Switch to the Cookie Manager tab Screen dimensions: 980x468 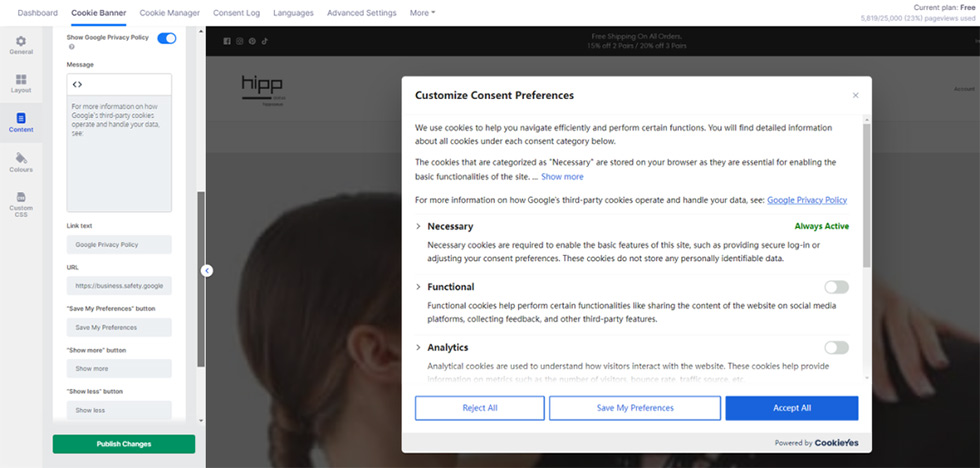coord(169,13)
